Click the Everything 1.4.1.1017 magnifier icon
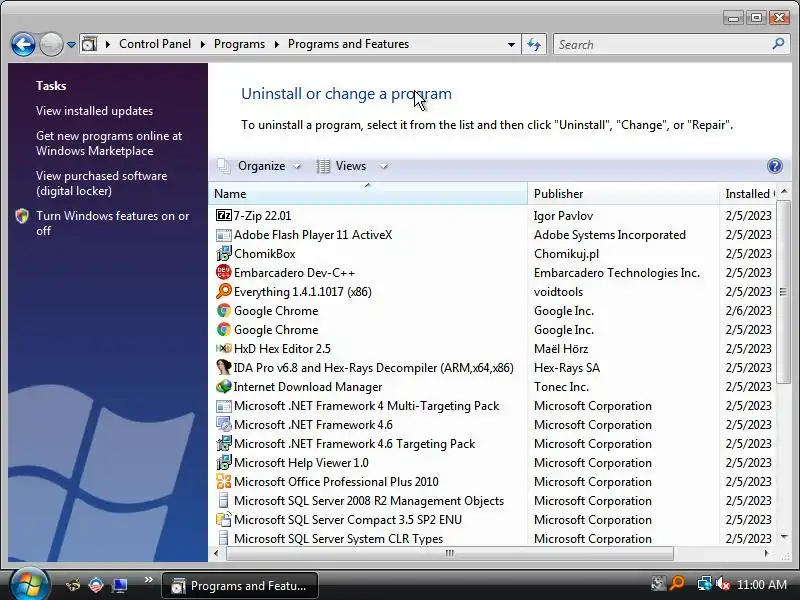 point(223,291)
